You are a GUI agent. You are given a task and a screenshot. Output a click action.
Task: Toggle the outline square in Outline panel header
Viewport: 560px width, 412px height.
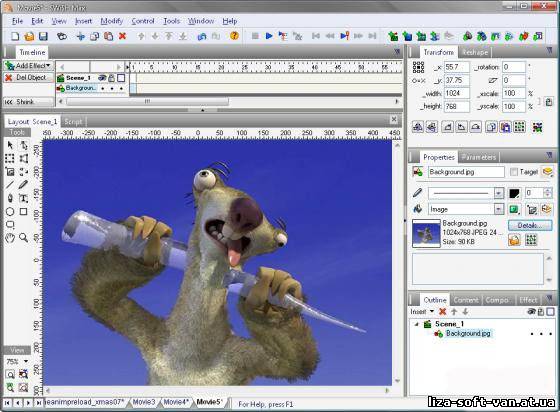551,312
